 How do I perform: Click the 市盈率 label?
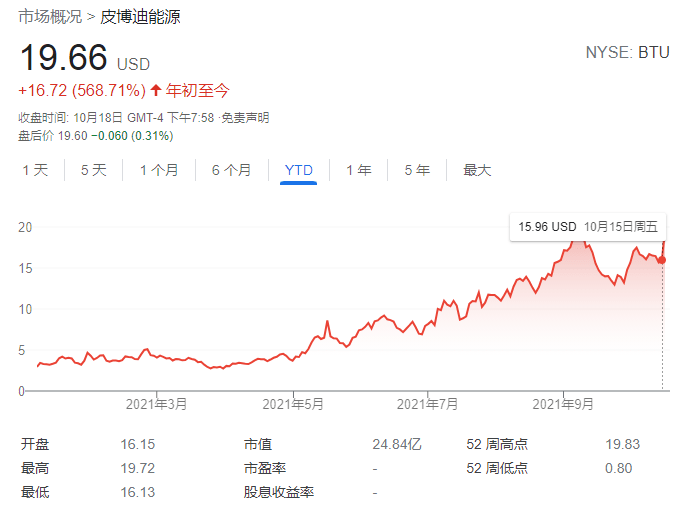click(x=265, y=468)
